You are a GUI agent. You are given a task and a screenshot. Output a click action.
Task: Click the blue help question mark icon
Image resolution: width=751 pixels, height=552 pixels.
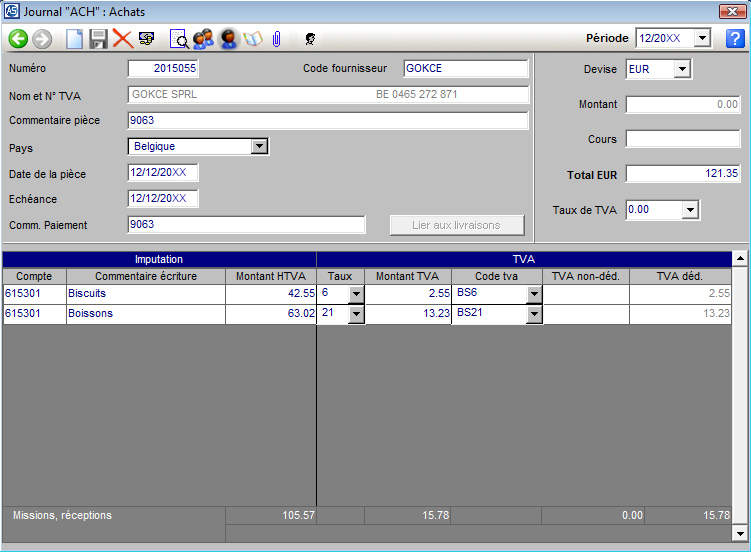735,39
